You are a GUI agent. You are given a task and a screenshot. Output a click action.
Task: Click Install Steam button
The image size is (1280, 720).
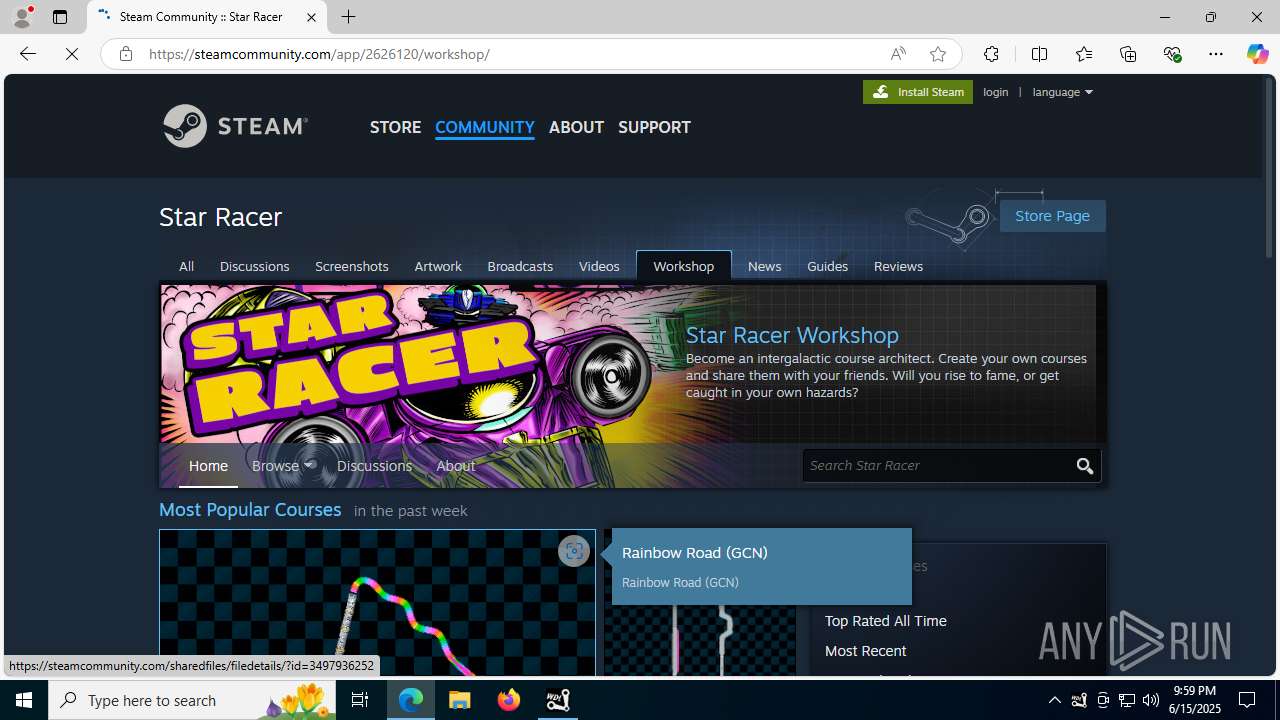coord(918,92)
